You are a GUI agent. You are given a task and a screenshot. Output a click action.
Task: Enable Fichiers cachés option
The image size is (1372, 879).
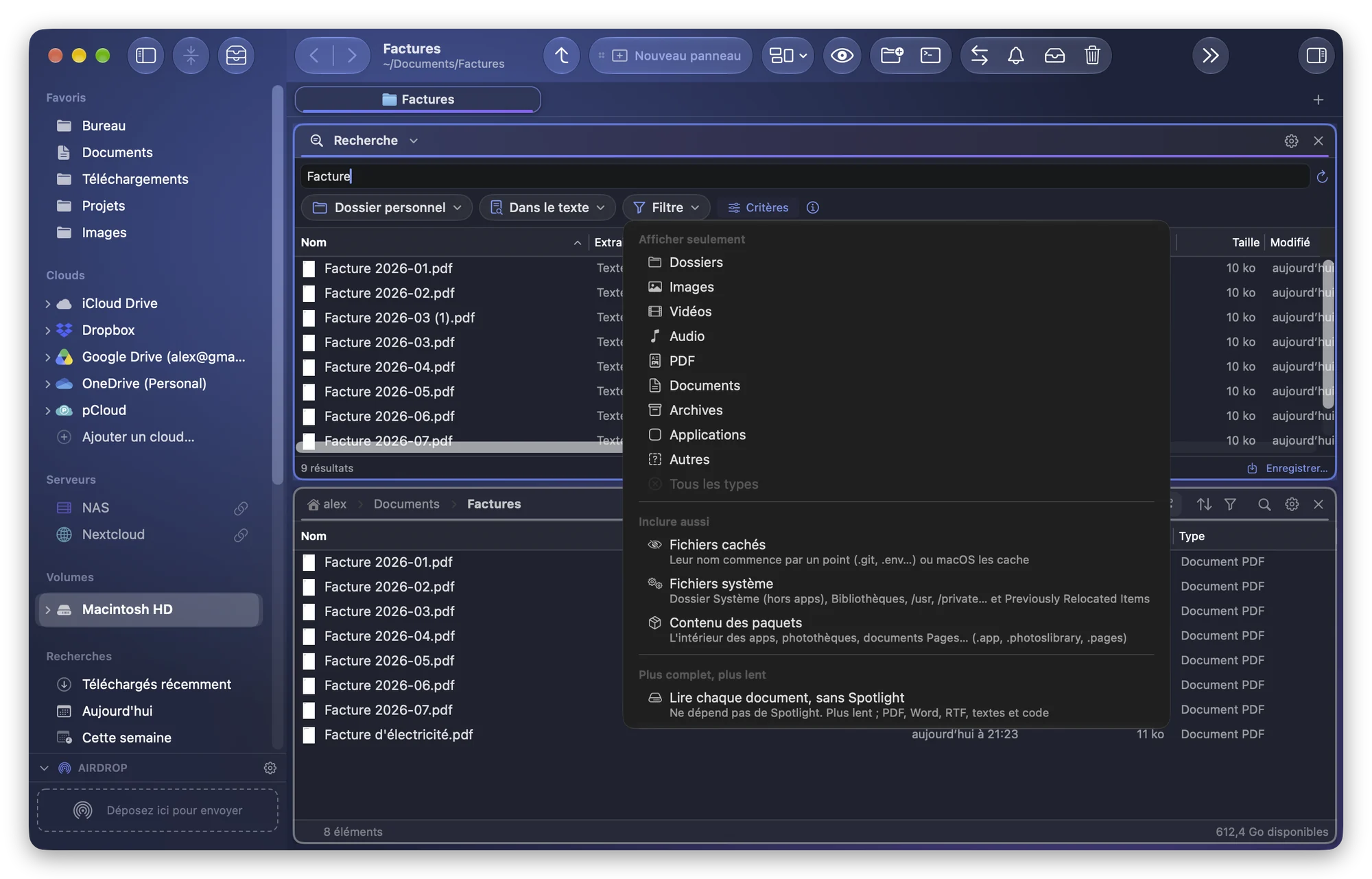[x=896, y=552]
